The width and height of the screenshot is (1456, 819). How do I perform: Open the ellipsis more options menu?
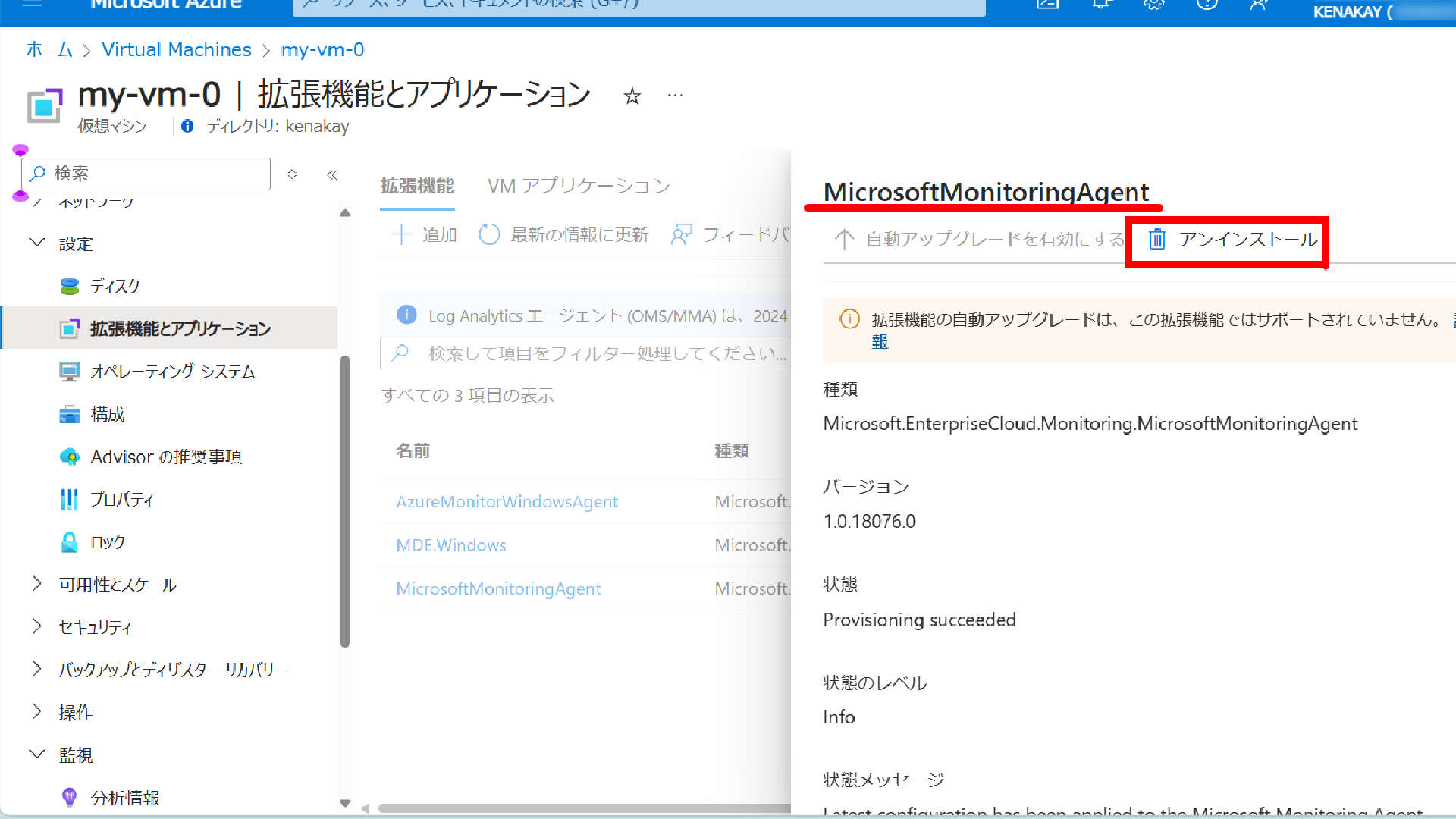[675, 96]
